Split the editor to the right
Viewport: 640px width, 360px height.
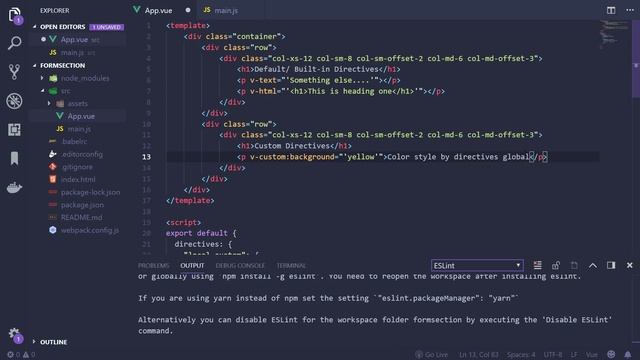click(x=611, y=10)
